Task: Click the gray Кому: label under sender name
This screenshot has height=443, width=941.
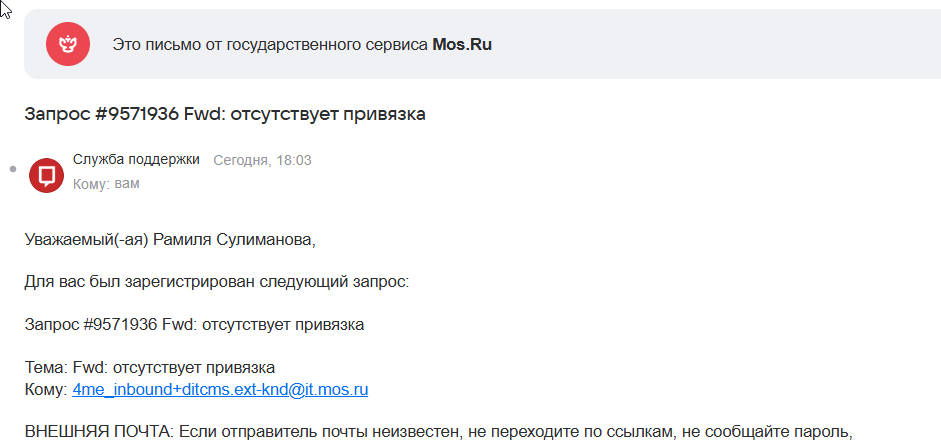Action: coord(91,184)
